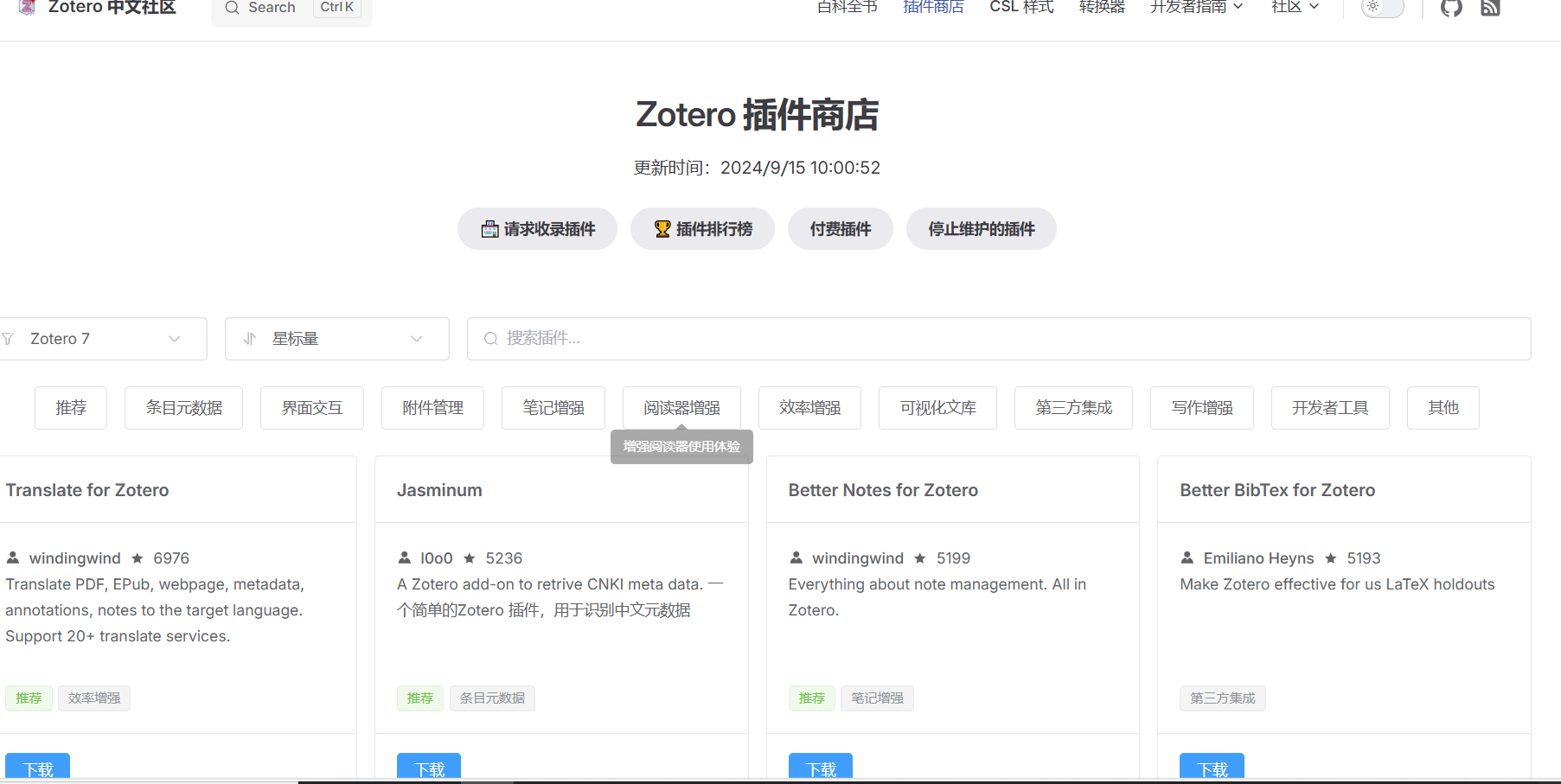Select the 开发者工具 category filter
Image resolution: width=1561 pixels, height=784 pixels.
[1330, 408]
